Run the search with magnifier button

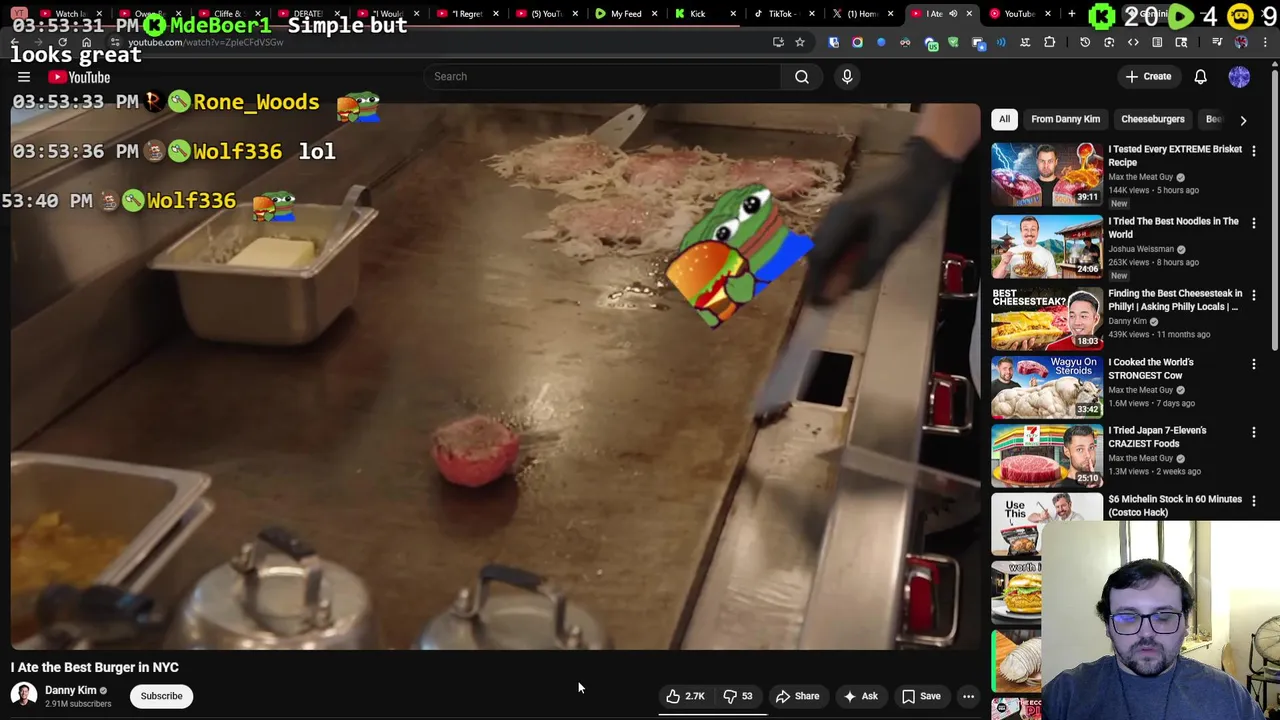click(x=802, y=76)
